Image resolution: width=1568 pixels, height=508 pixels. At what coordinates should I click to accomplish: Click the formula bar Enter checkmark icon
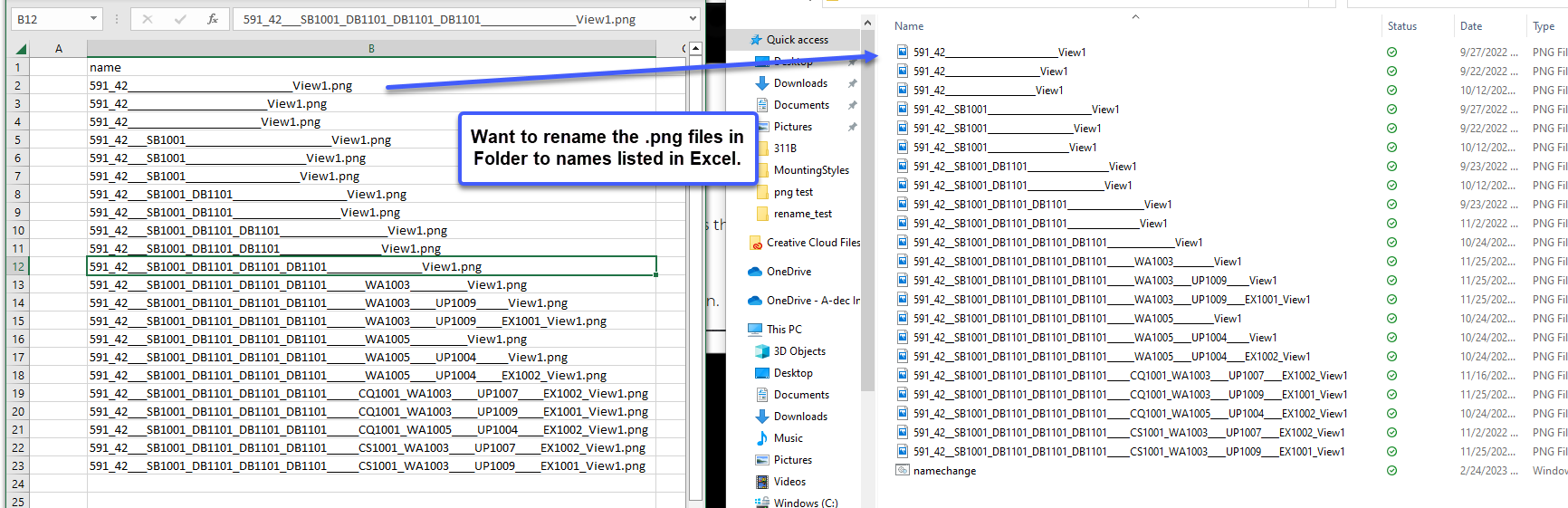(x=180, y=19)
